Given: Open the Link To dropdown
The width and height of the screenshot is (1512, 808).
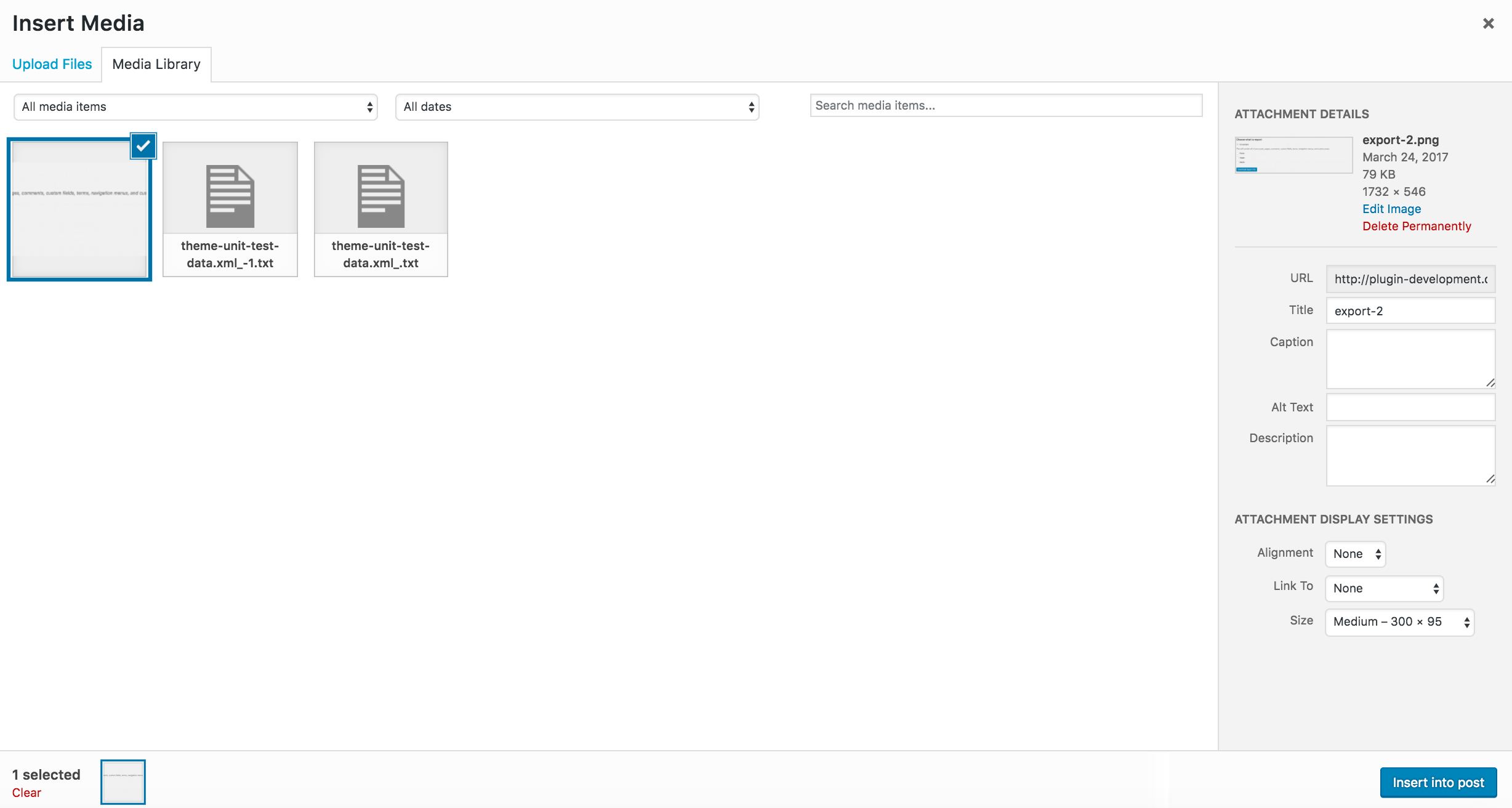Looking at the screenshot, I should click(1384, 588).
